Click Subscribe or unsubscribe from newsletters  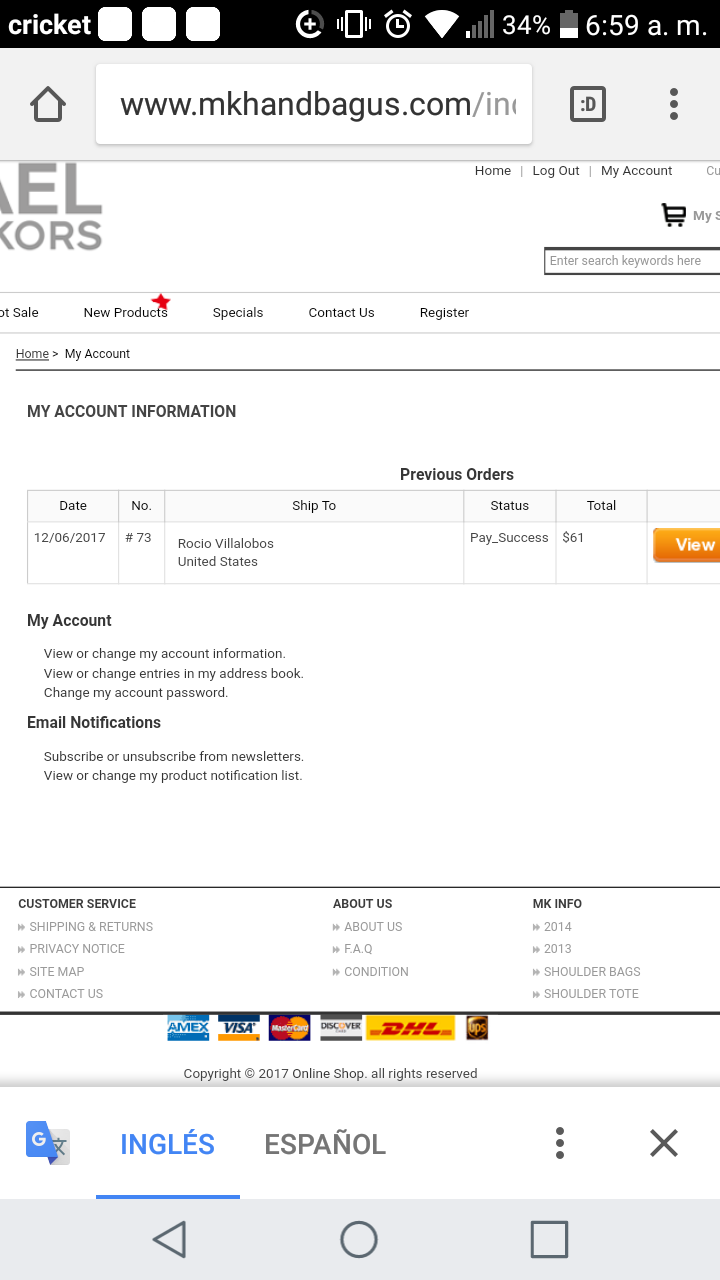pyautogui.click(x=174, y=757)
